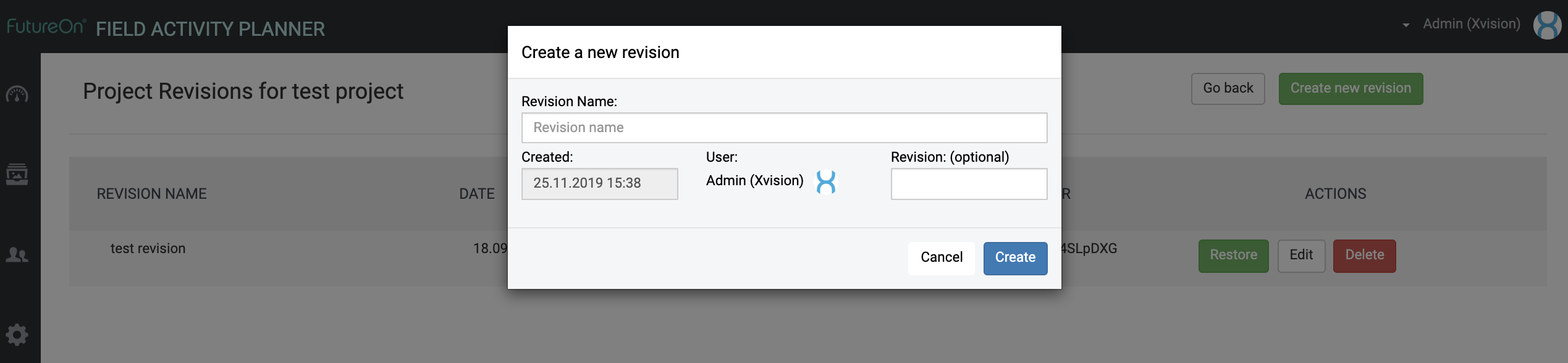Click the FutureOn logo

point(46,27)
